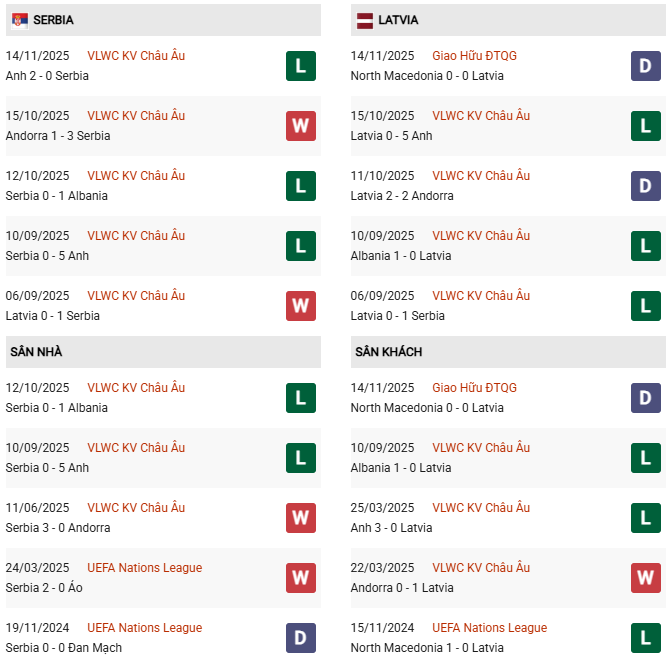Screen dimensions: 666x662
Task: Open UEFA Nations League link dated 15/11/2024
Action: (489, 628)
